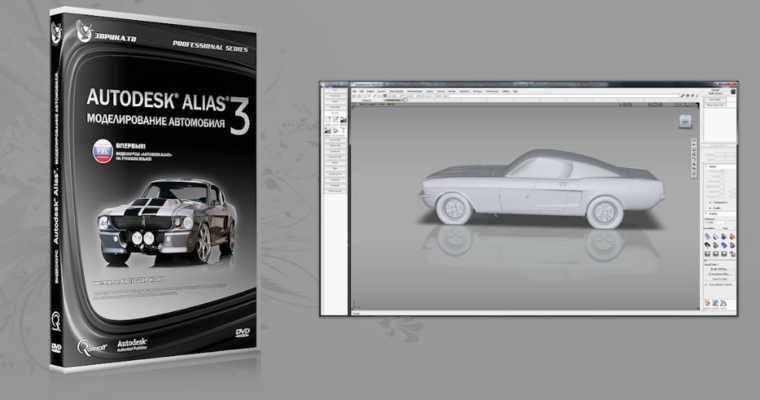760x400 pixels.
Task: Select the middle tool in Curves' second row
Action: (335, 130)
